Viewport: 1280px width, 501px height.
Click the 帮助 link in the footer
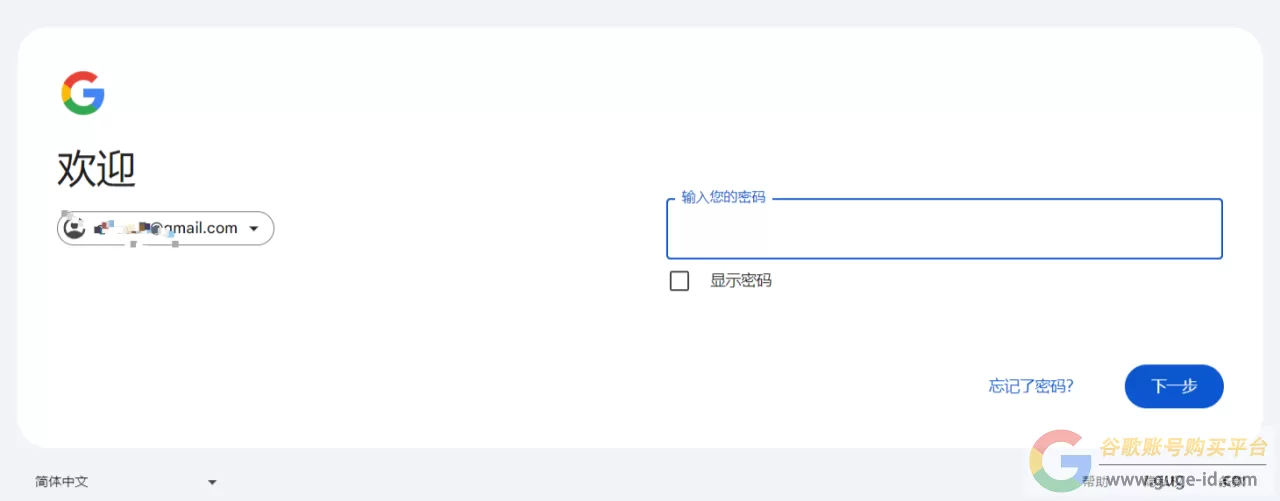[1095, 482]
